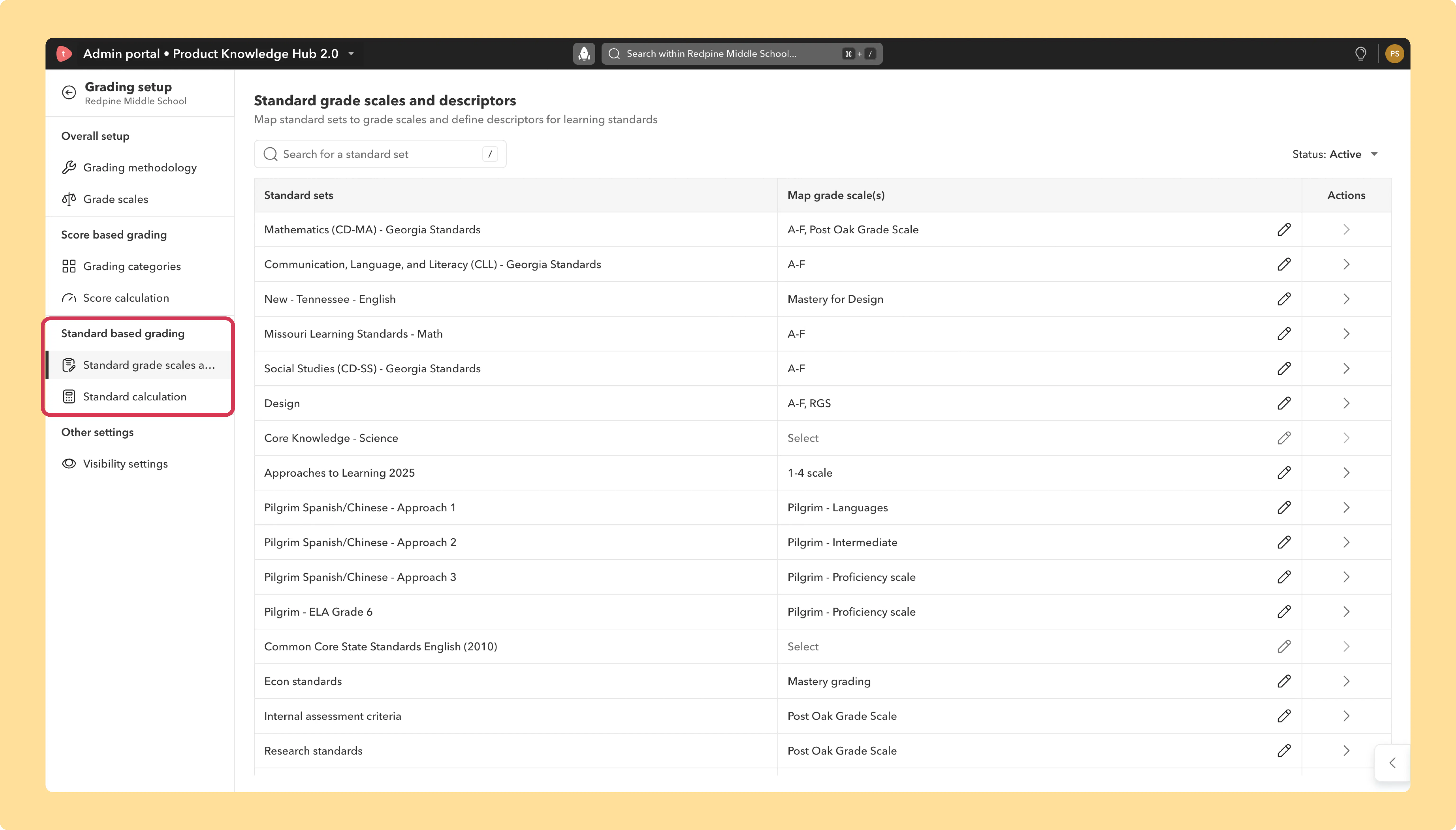The width and height of the screenshot is (1456, 830).
Task: Open Grading categories in sidebar
Action: [x=140, y=267]
